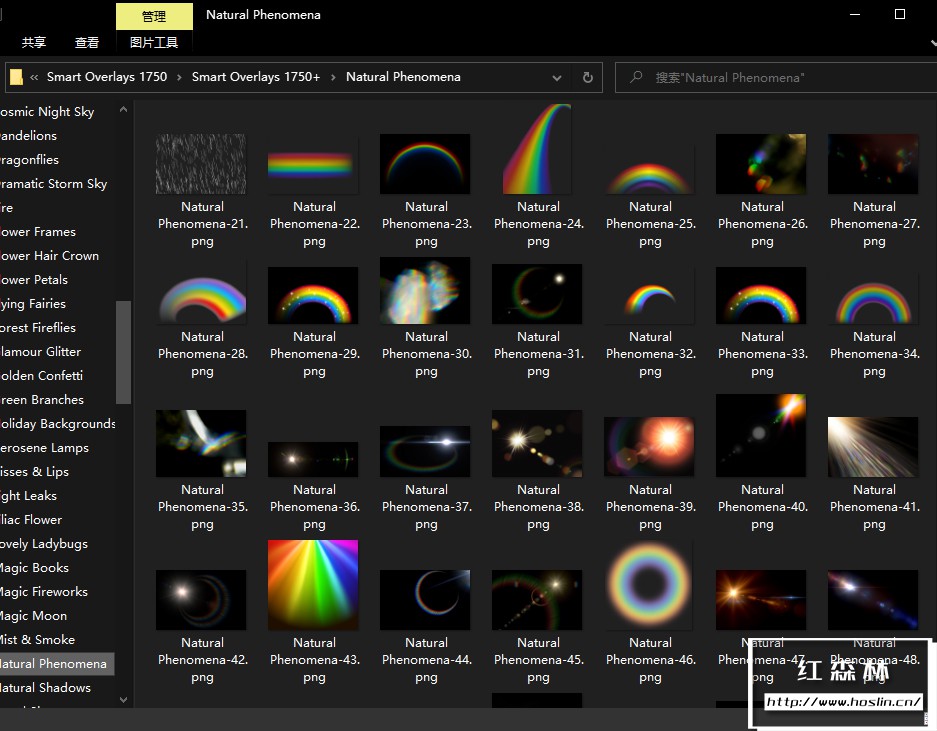
Task: Select Natural Phenomena-43.png rainbow rays image
Action: pyautogui.click(x=313, y=585)
